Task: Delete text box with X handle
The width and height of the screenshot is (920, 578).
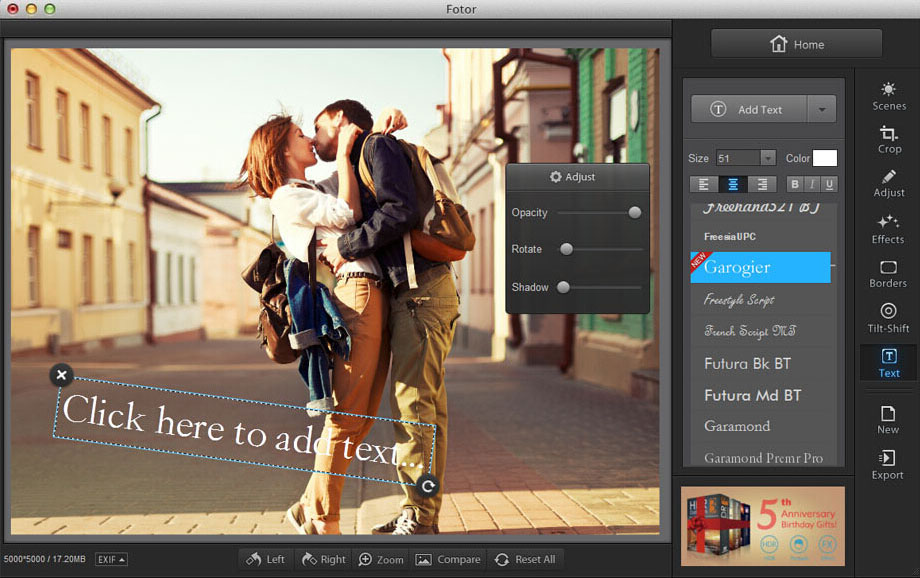Action: tap(61, 375)
